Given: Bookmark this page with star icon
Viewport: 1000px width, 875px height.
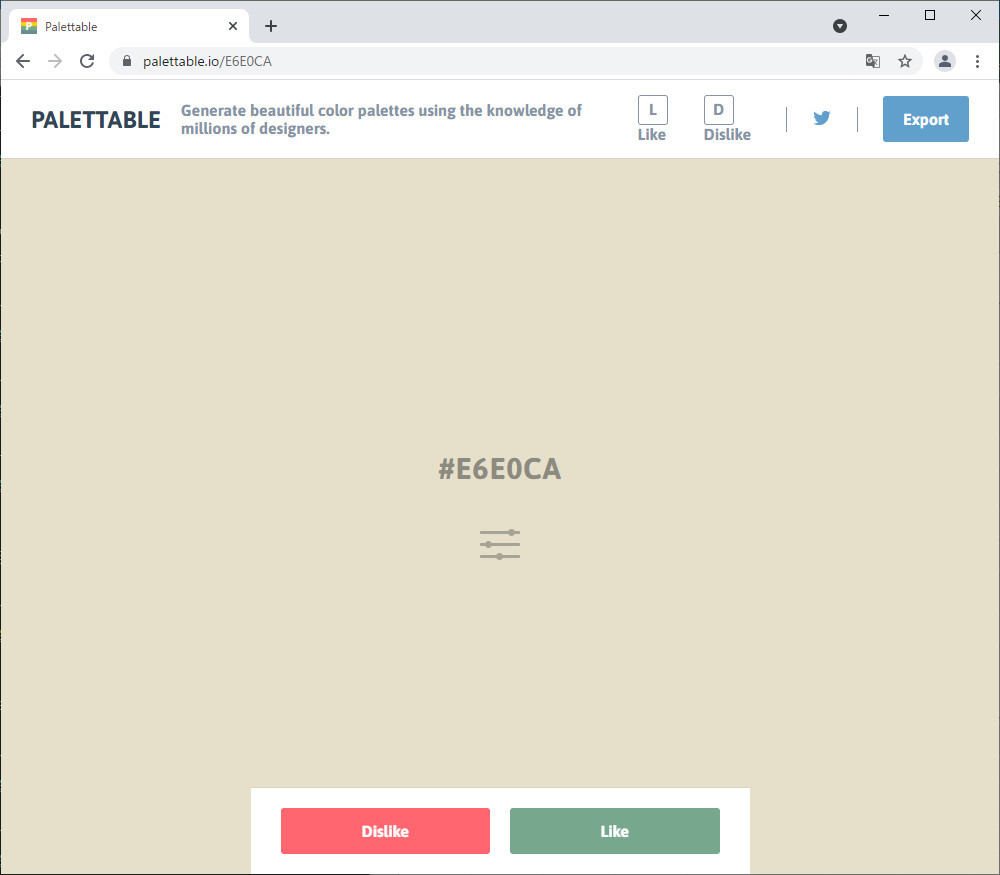Looking at the screenshot, I should [904, 61].
